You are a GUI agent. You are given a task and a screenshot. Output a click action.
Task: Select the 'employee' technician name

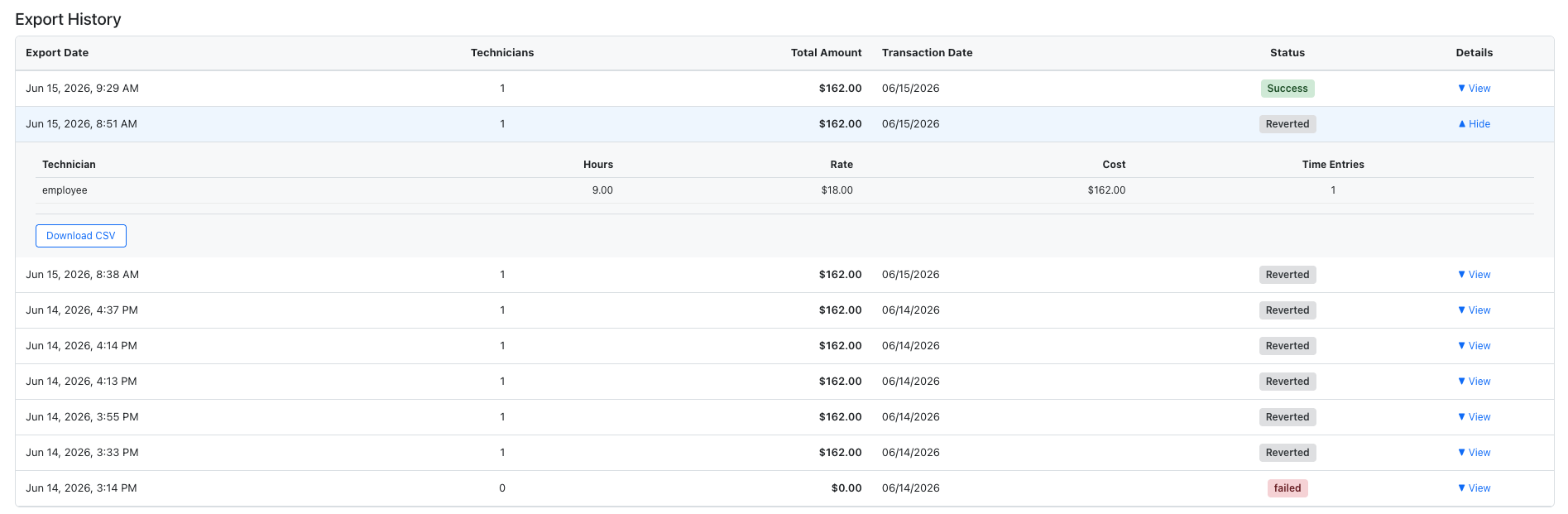65,190
